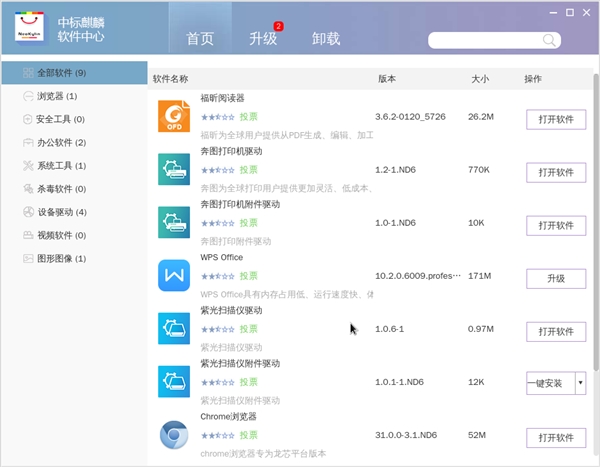Click the search input field
This screenshot has width=600, height=467.
(485, 40)
